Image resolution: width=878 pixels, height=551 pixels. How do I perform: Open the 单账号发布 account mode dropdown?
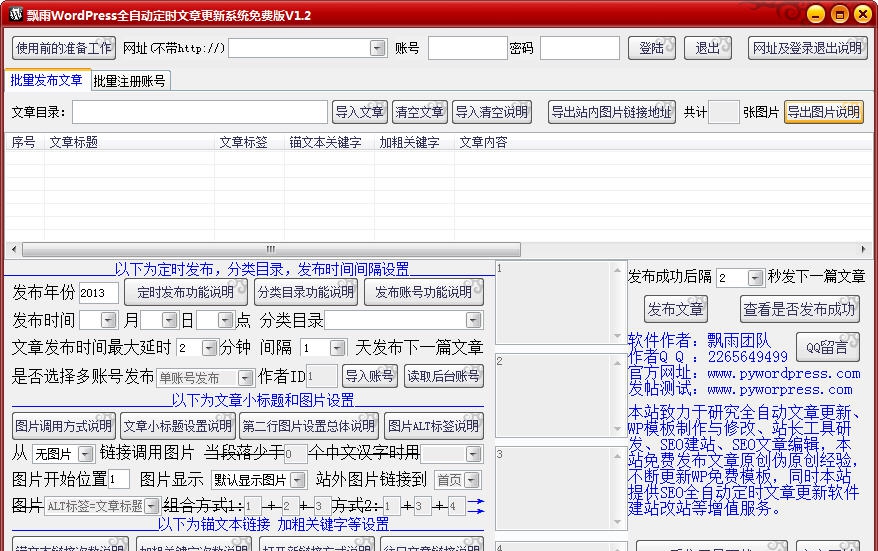point(245,377)
